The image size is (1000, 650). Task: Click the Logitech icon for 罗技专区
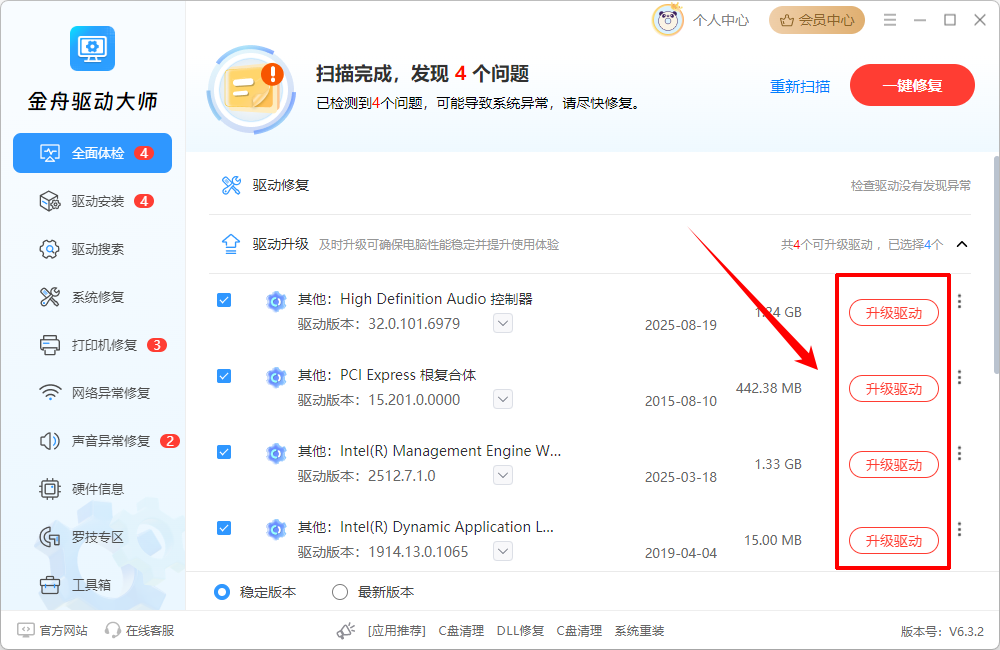[x=50, y=537]
